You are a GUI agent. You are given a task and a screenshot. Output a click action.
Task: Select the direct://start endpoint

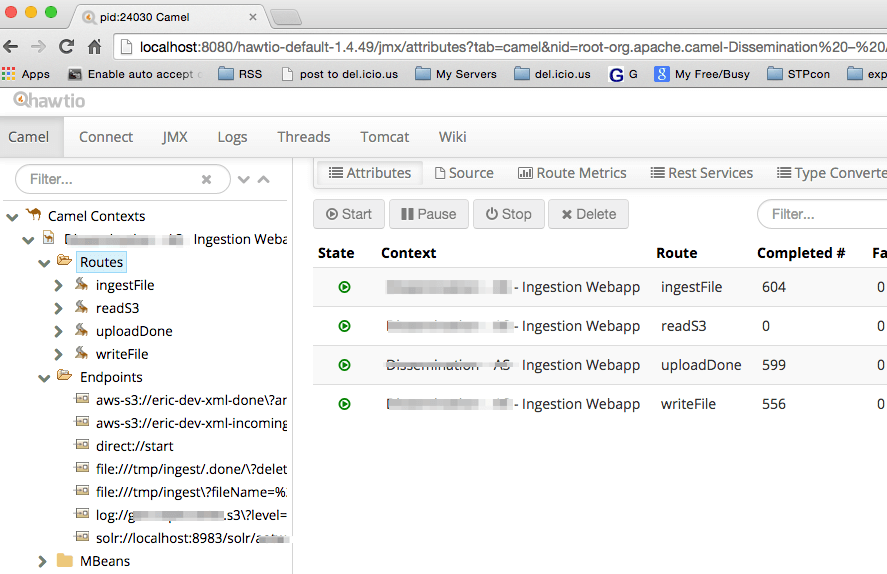[x=135, y=446]
